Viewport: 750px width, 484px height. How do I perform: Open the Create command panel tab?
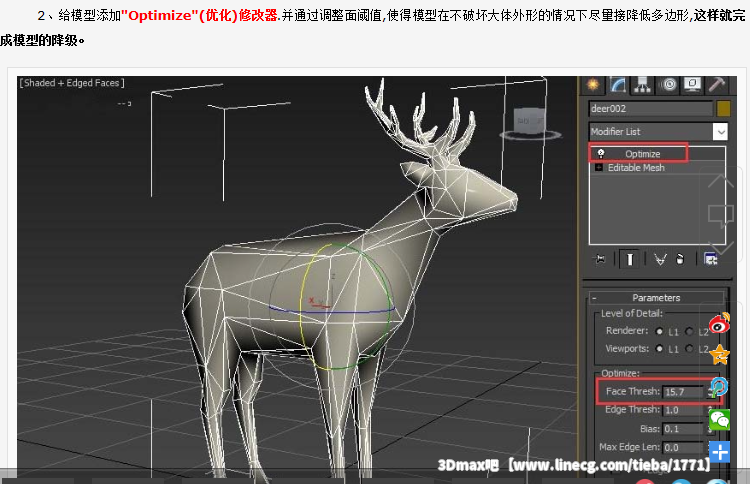(x=593, y=85)
